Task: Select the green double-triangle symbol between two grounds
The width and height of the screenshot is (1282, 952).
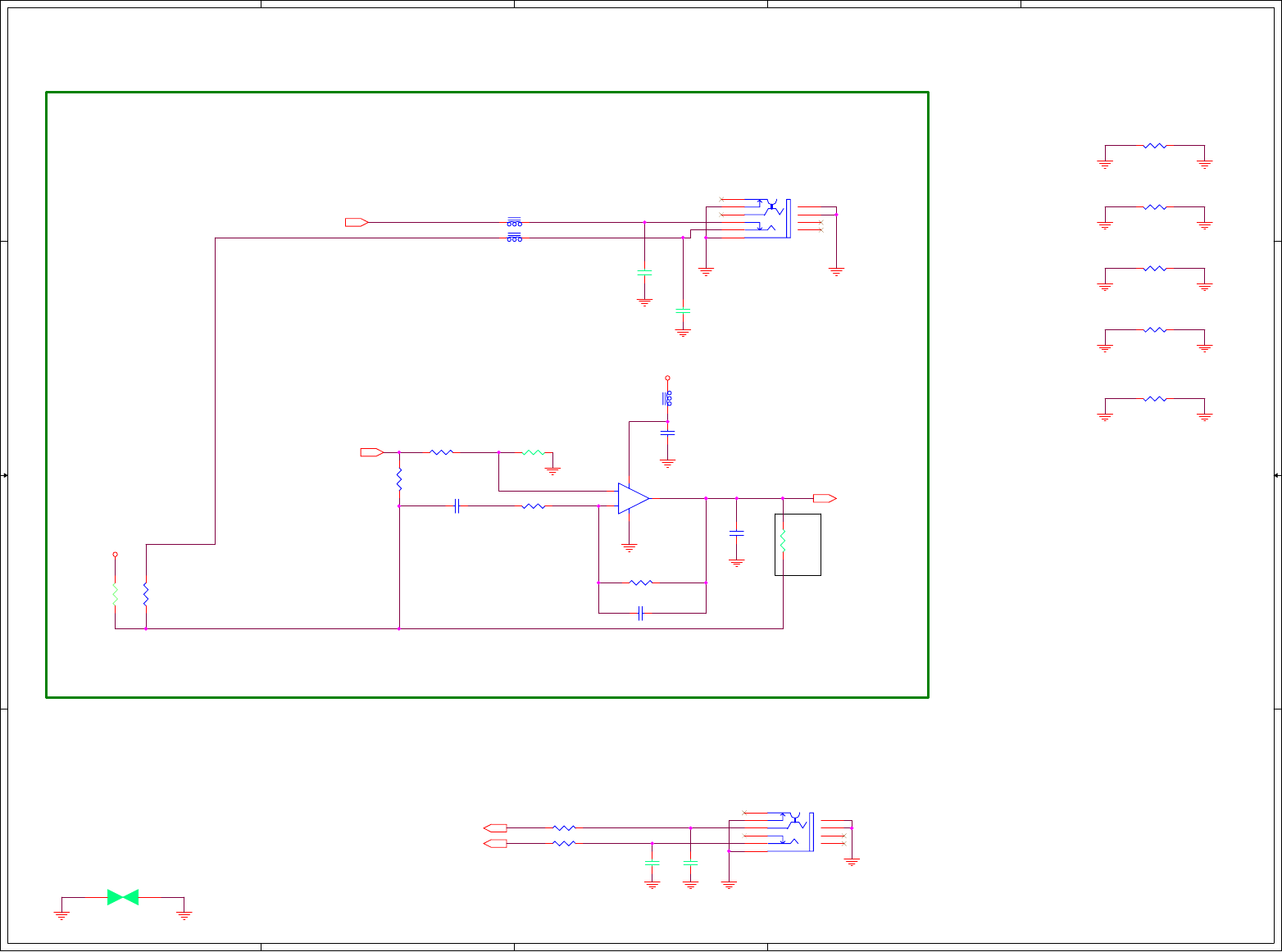Action: coord(123,897)
